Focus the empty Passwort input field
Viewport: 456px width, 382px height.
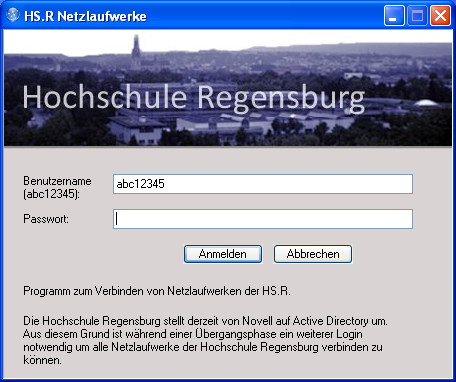click(x=263, y=219)
